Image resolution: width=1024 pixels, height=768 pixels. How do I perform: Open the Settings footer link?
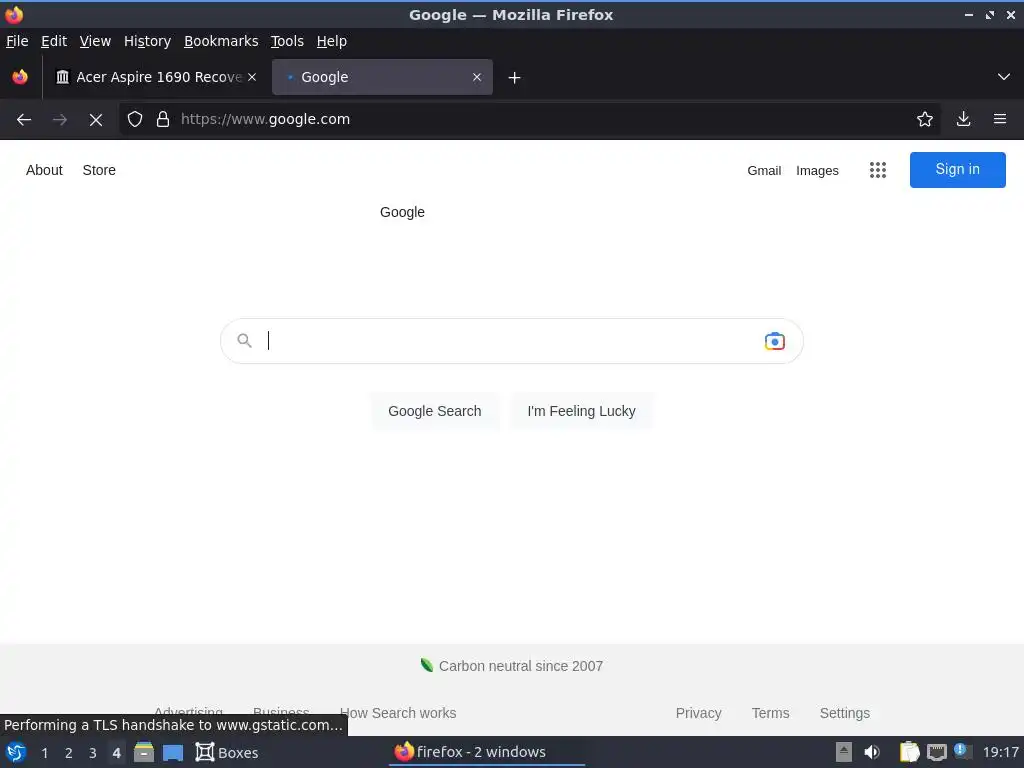point(844,713)
